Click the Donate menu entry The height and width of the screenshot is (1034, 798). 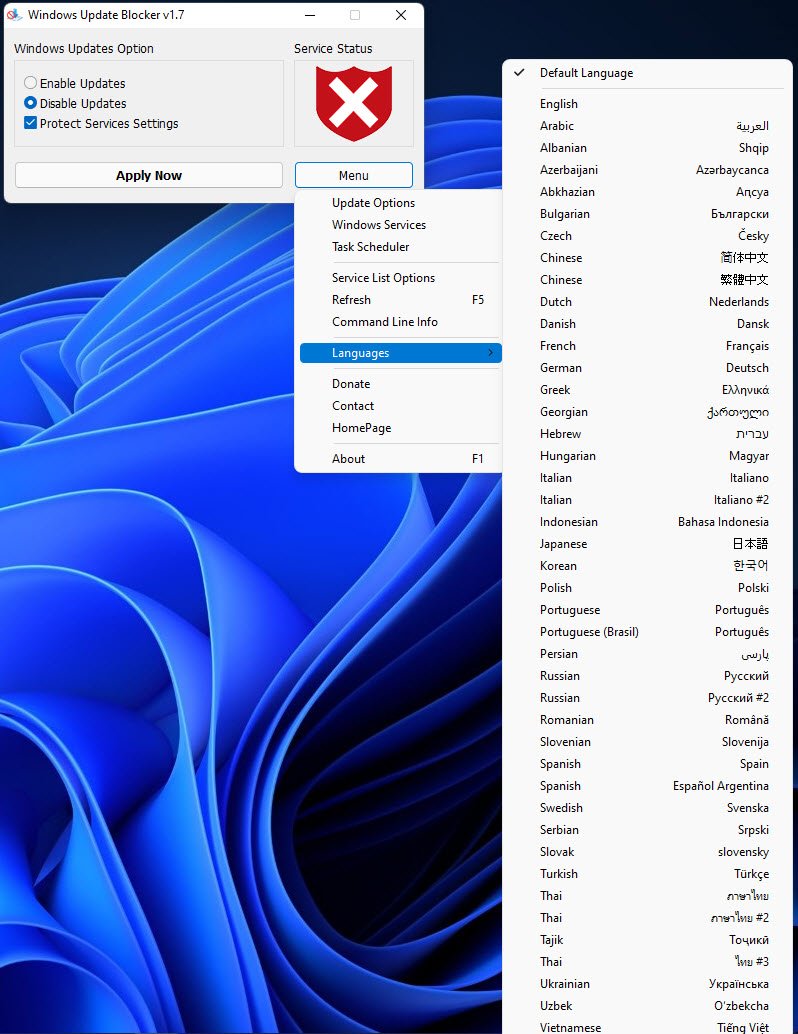tap(398, 384)
